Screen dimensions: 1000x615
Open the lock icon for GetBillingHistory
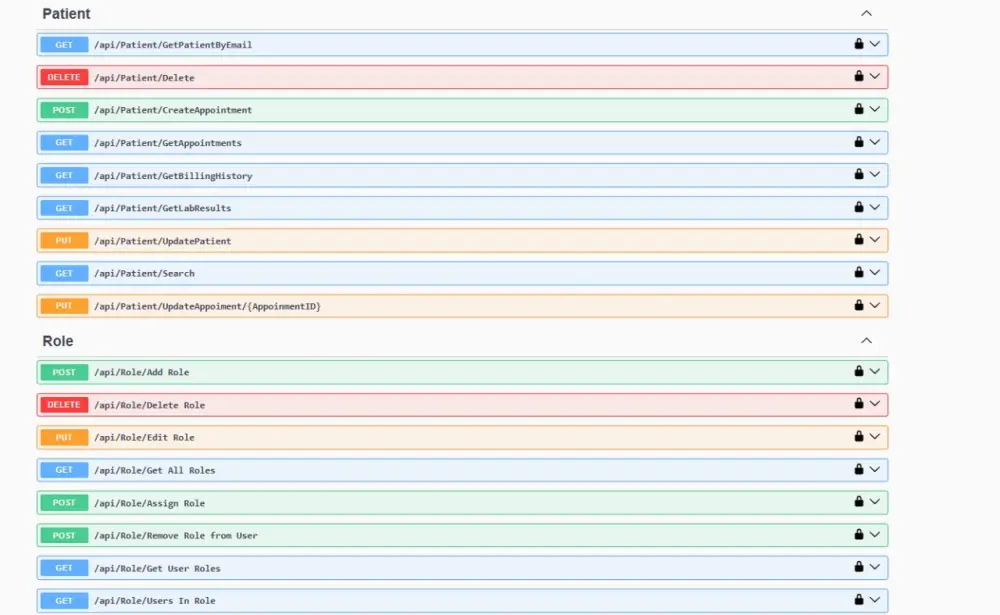857,175
